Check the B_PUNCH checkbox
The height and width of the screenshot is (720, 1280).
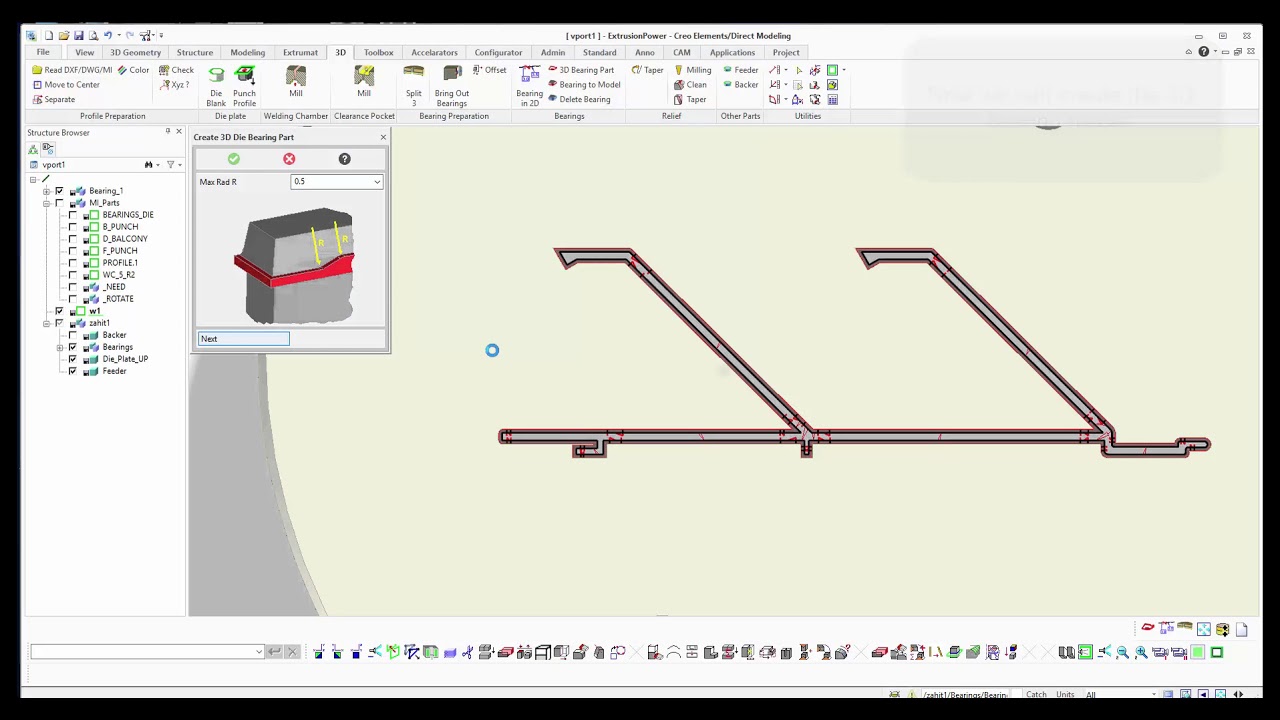pyautogui.click(x=72, y=227)
